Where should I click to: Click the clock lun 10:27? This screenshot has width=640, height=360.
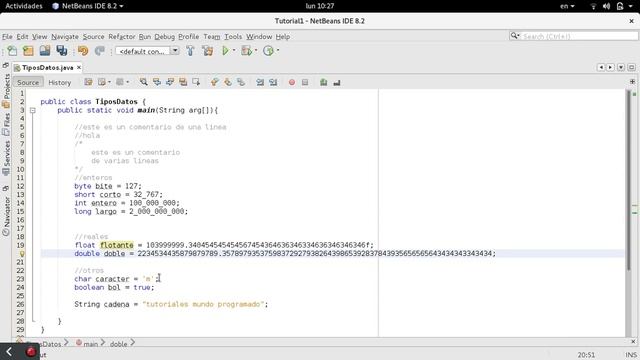[320, 6]
